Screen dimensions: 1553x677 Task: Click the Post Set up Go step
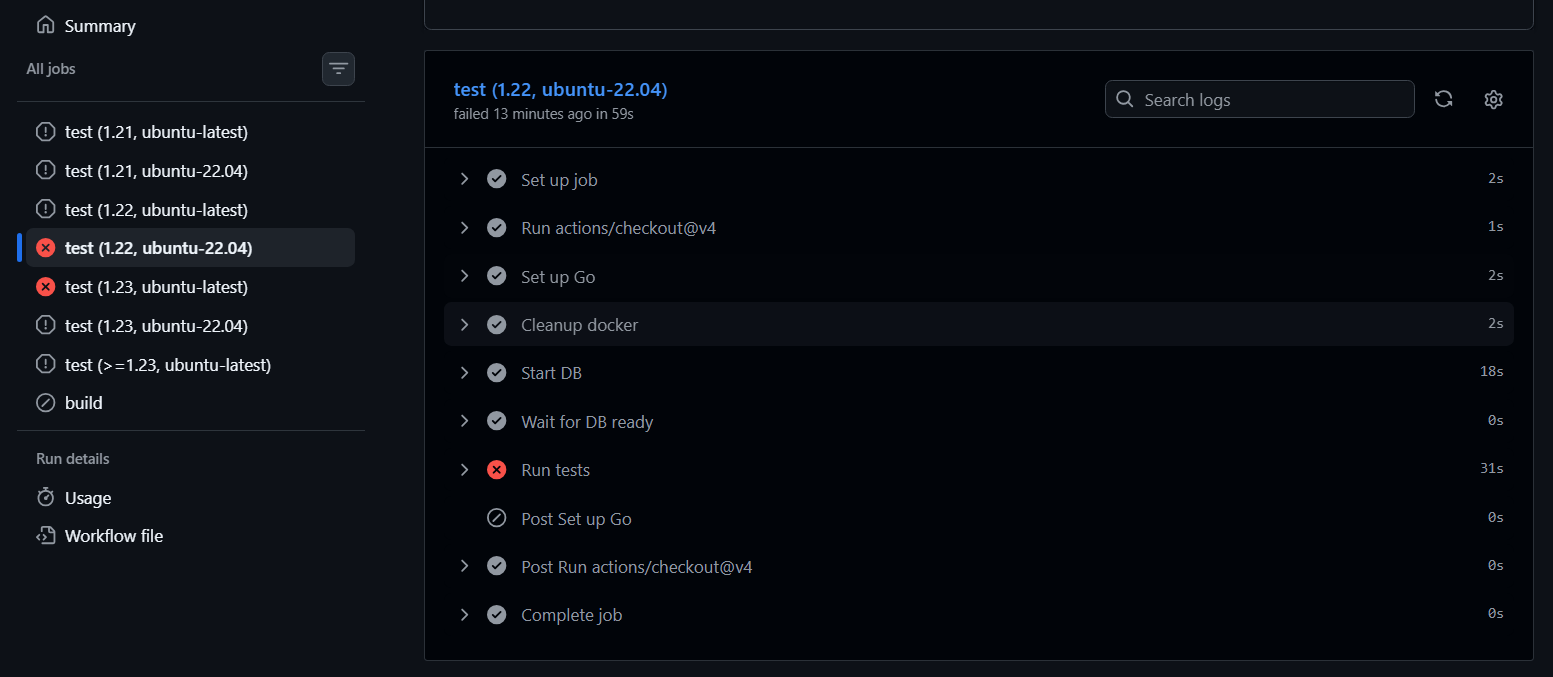pos(576,519)
